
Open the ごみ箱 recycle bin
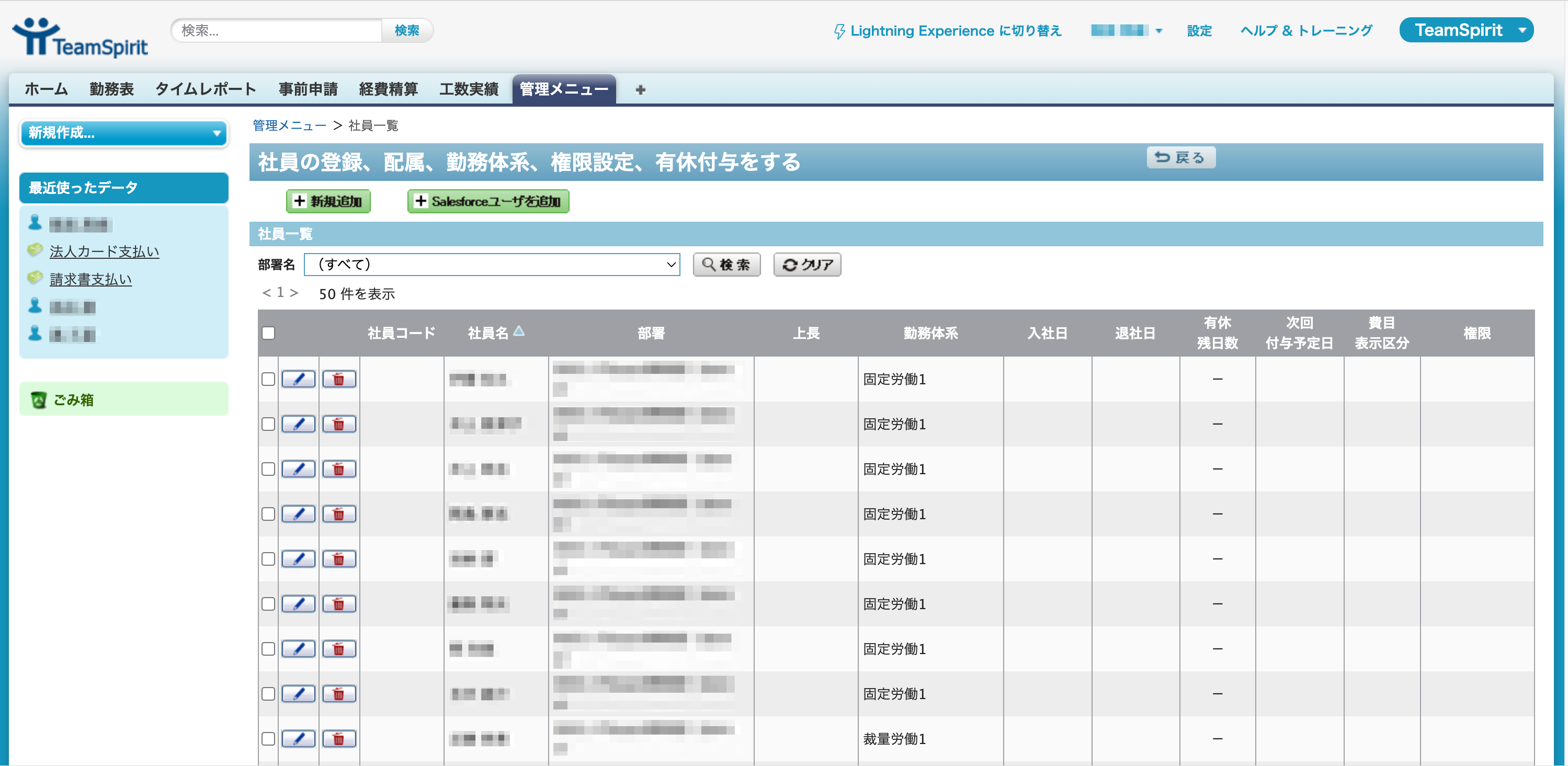tap(73, 399)
